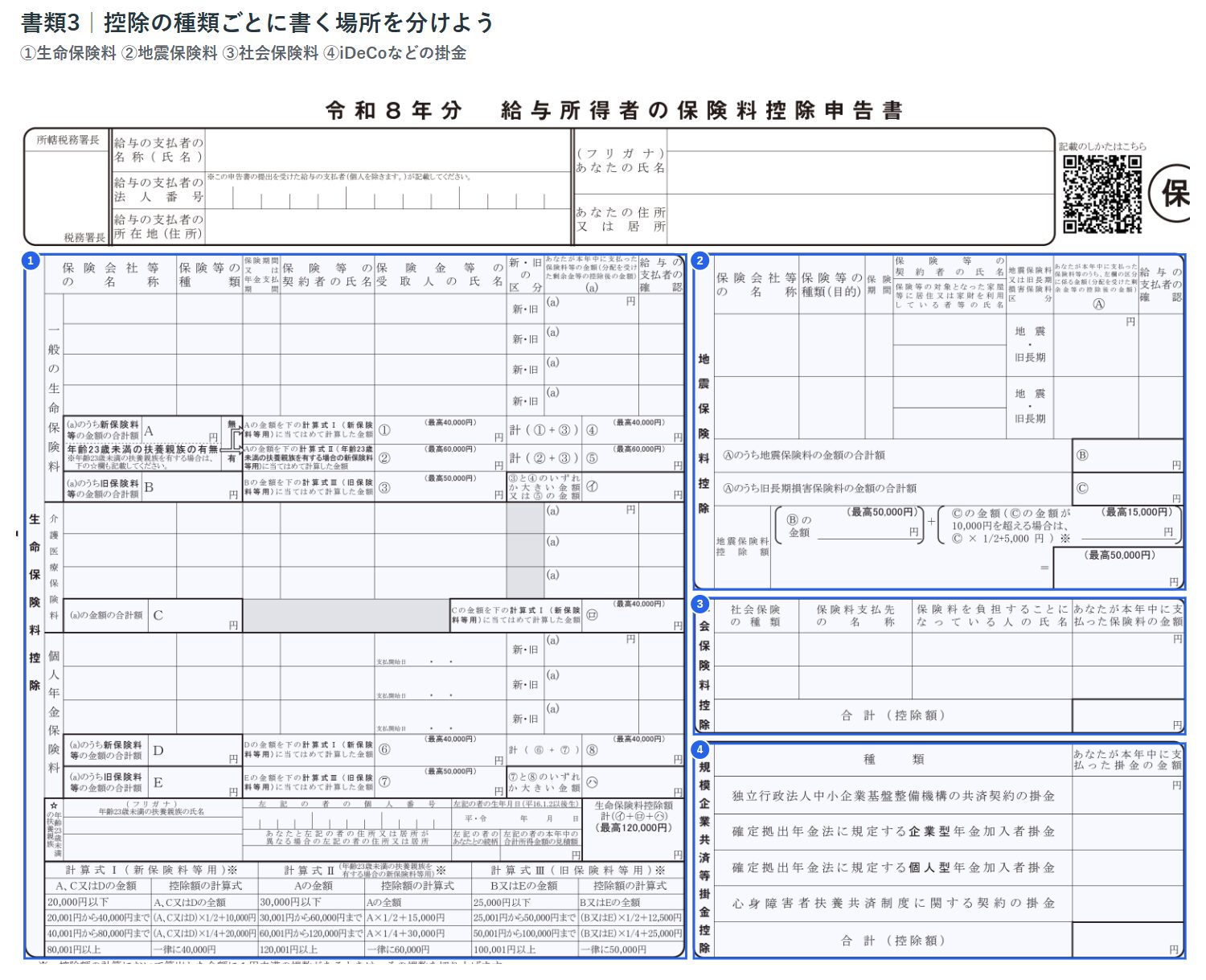Click the 計算式Ⅲ（旧保険料等用） table header
Screen dimensions: 1206x980
578,870
